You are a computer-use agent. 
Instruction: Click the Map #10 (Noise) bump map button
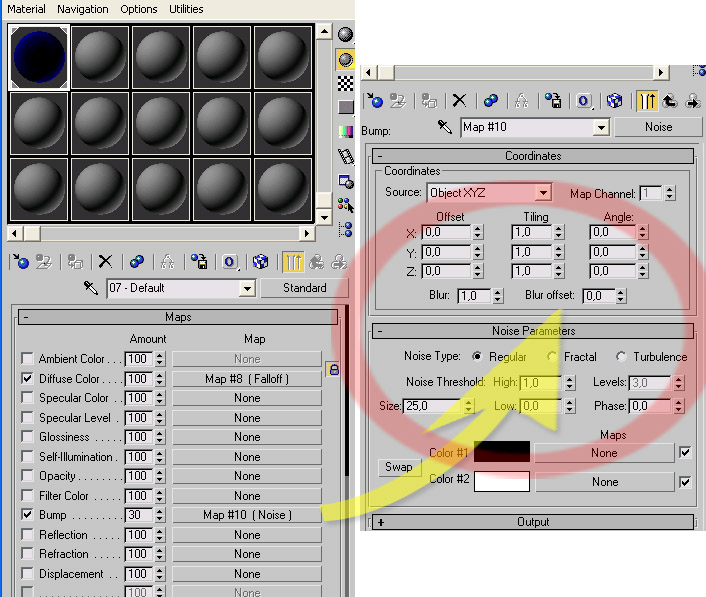[247, 515]
